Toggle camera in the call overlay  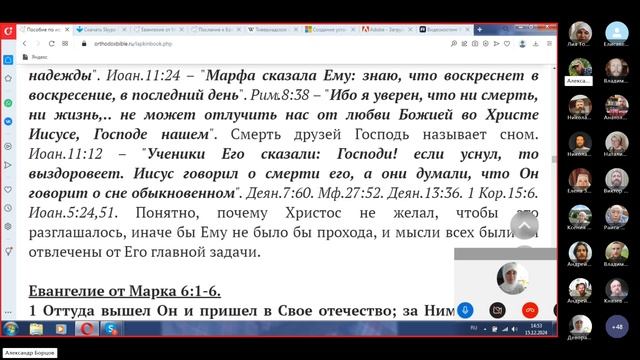point(497,310)
